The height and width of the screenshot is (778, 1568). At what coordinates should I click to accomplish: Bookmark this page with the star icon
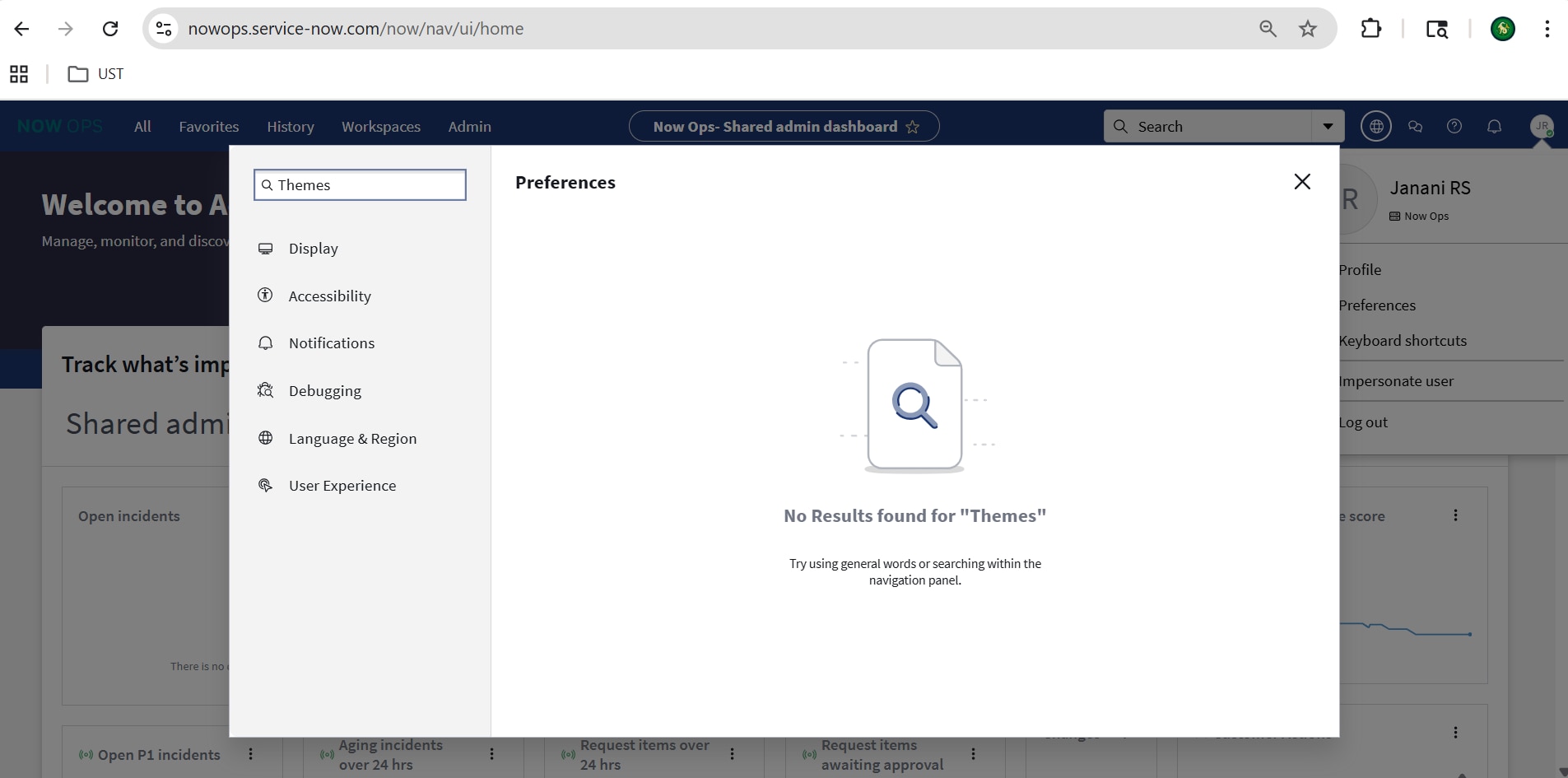pos(1308,29)
